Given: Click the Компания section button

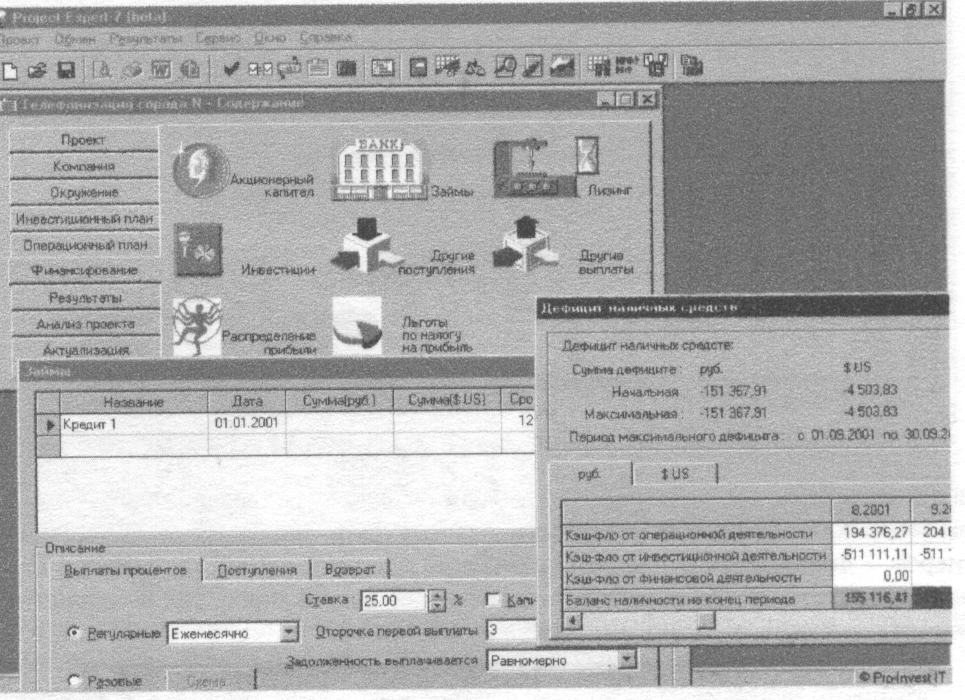Looking at the screenshot, I should pos(84,166).
